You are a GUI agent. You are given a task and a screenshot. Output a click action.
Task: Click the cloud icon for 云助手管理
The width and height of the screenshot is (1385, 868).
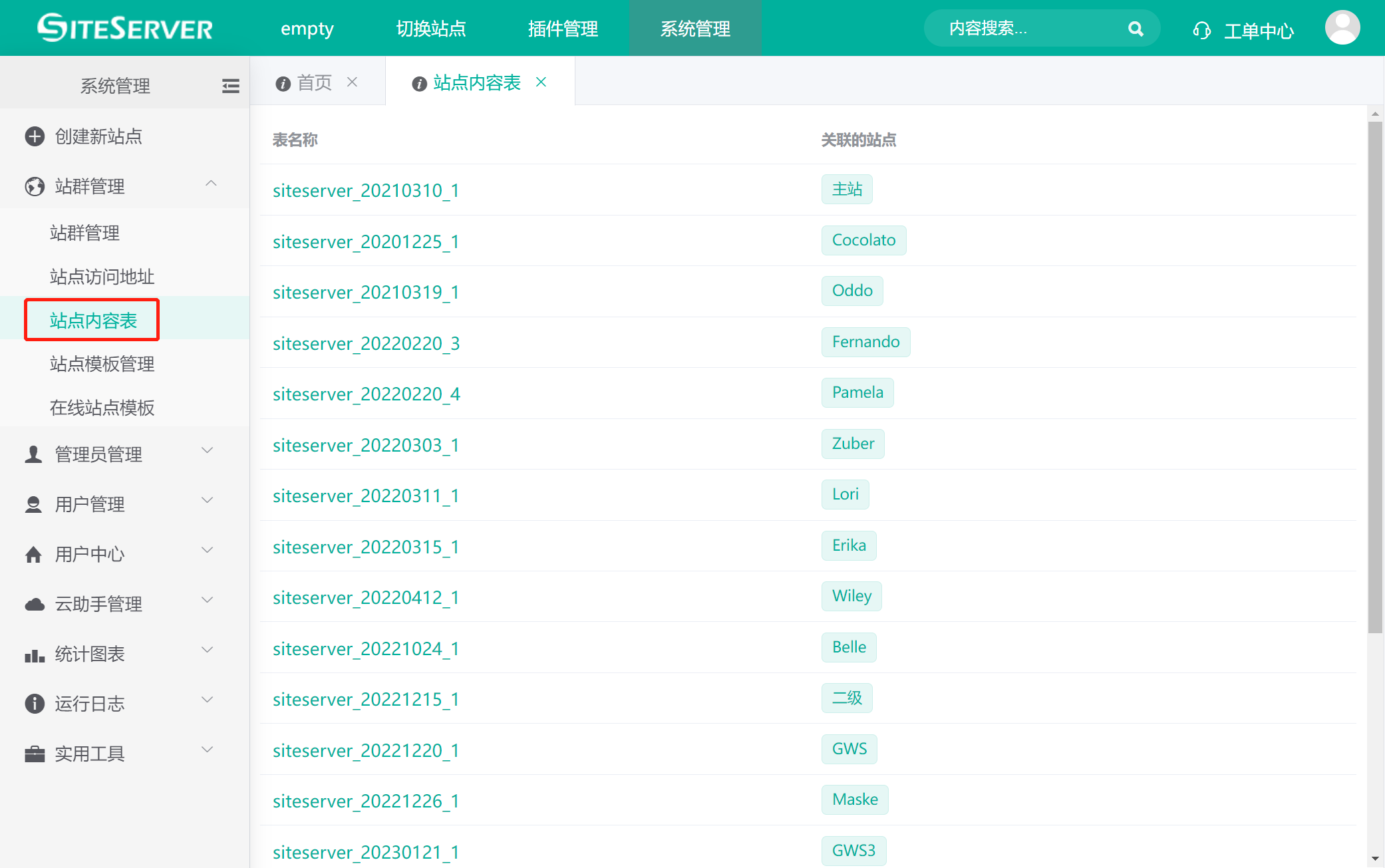click(35, 604)
